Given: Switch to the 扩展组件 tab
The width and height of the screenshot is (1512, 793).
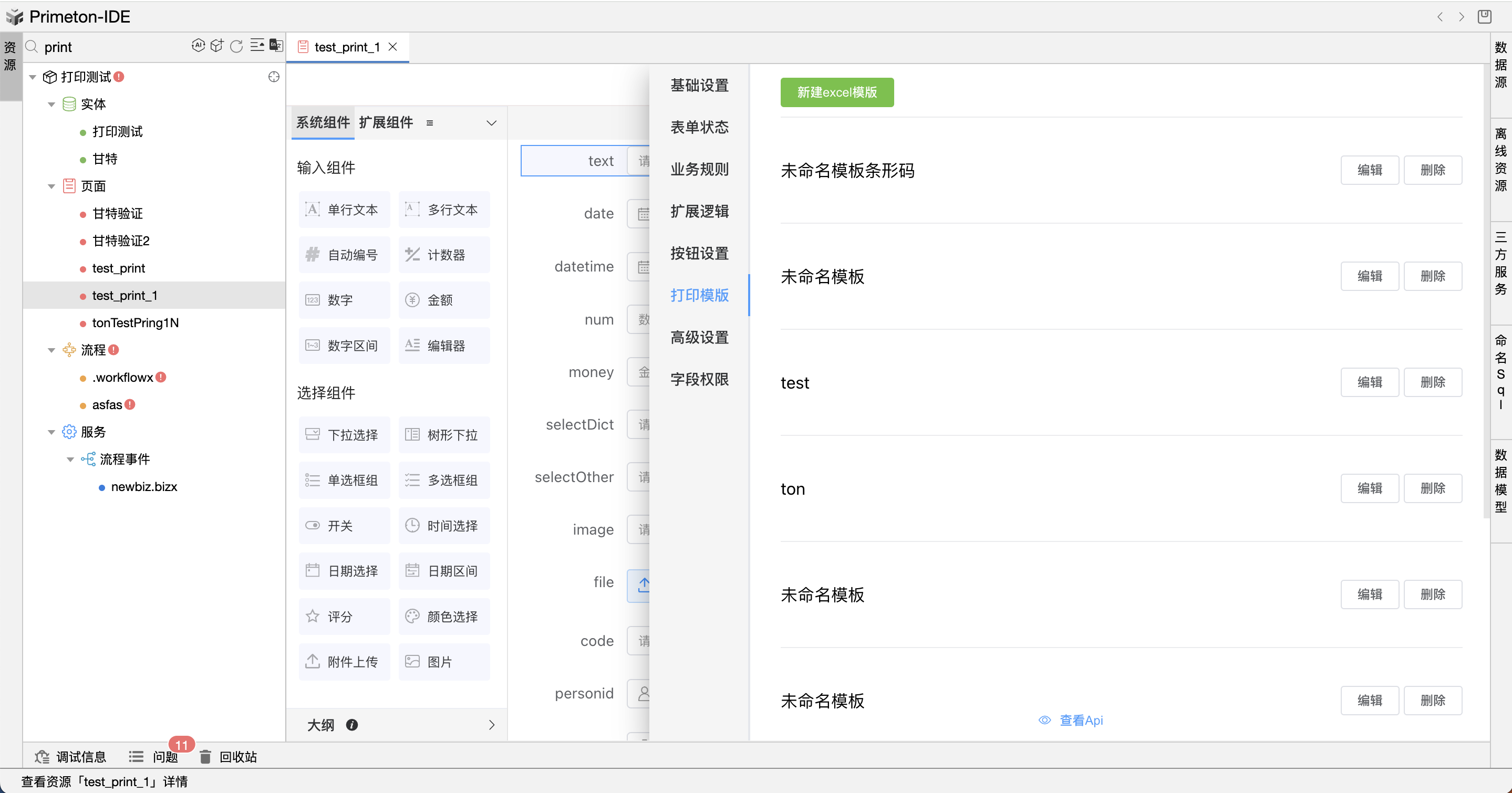Looking at the screenshot, I should pos(386,122).
